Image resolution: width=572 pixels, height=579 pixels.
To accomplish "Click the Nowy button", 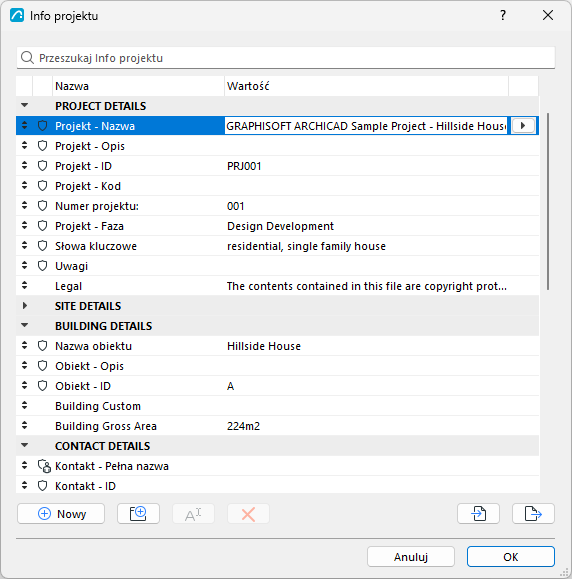I will (61, 513).
